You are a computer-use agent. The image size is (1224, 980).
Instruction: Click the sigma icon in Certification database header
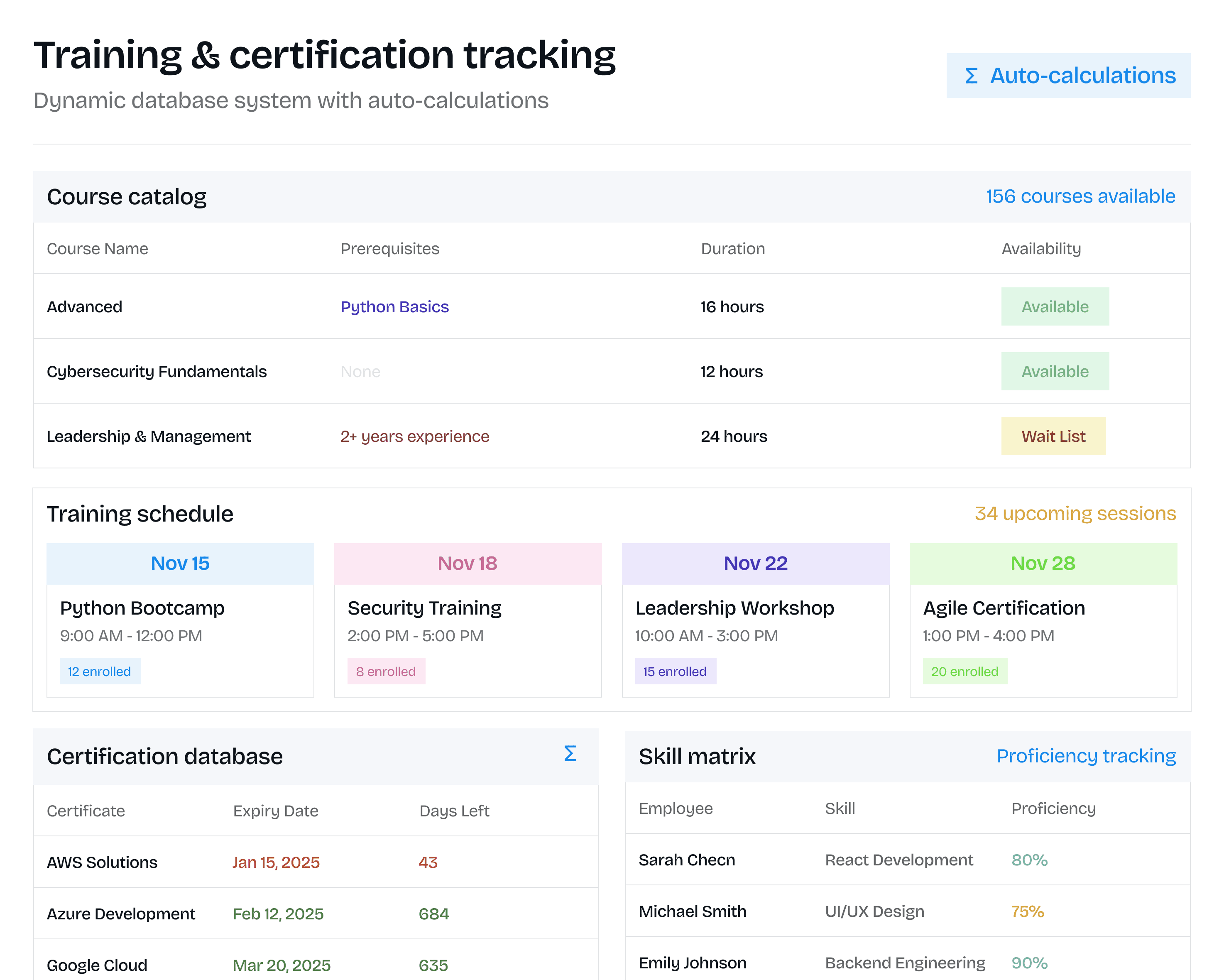point(570,754)
